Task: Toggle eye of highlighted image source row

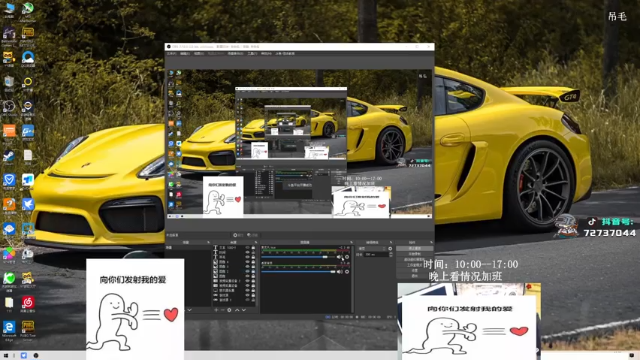Action: pyautogui.click(x=247, y=272)
